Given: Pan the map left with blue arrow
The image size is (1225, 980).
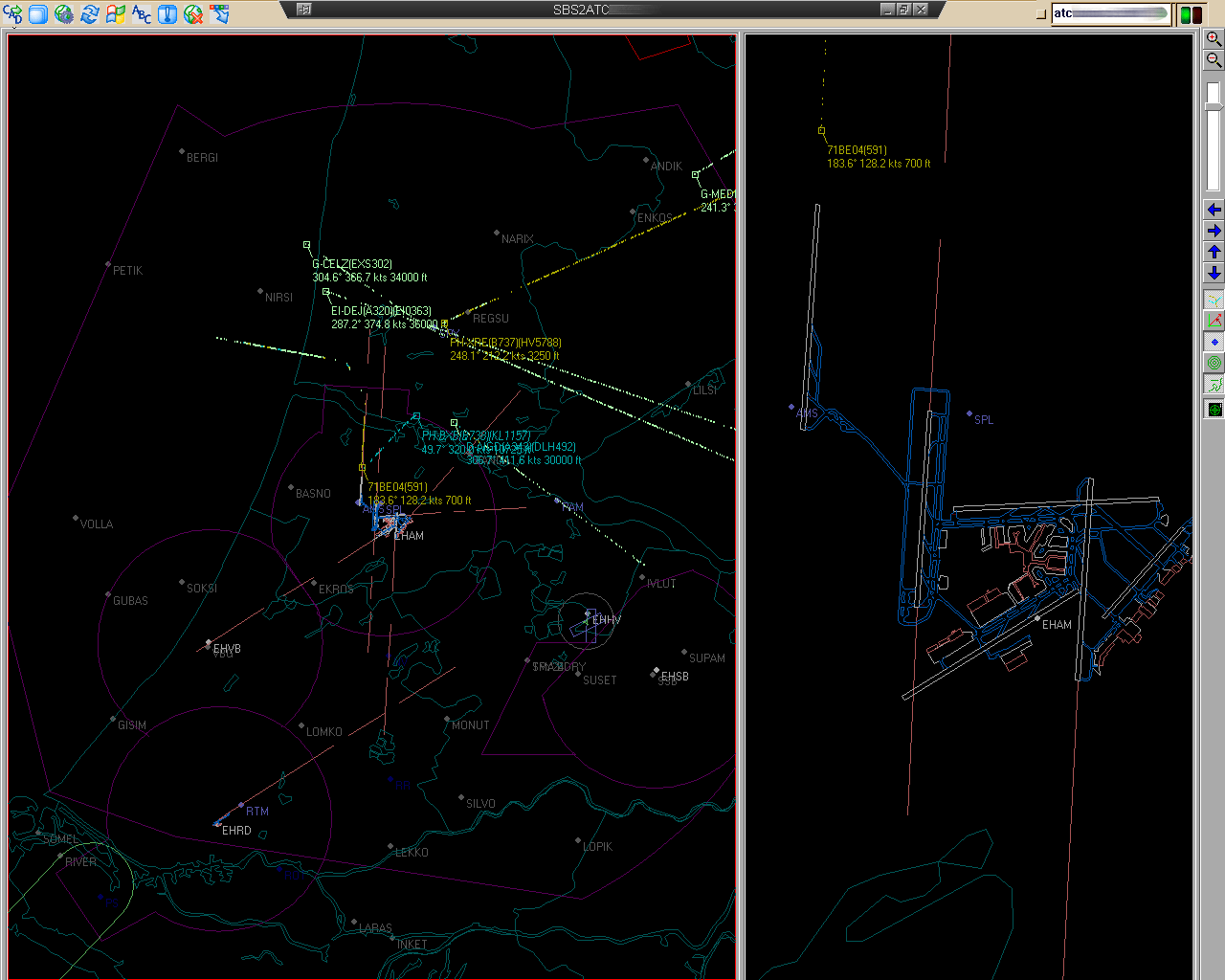Looking at the screenshot, I should click(x=1214, y=210).
